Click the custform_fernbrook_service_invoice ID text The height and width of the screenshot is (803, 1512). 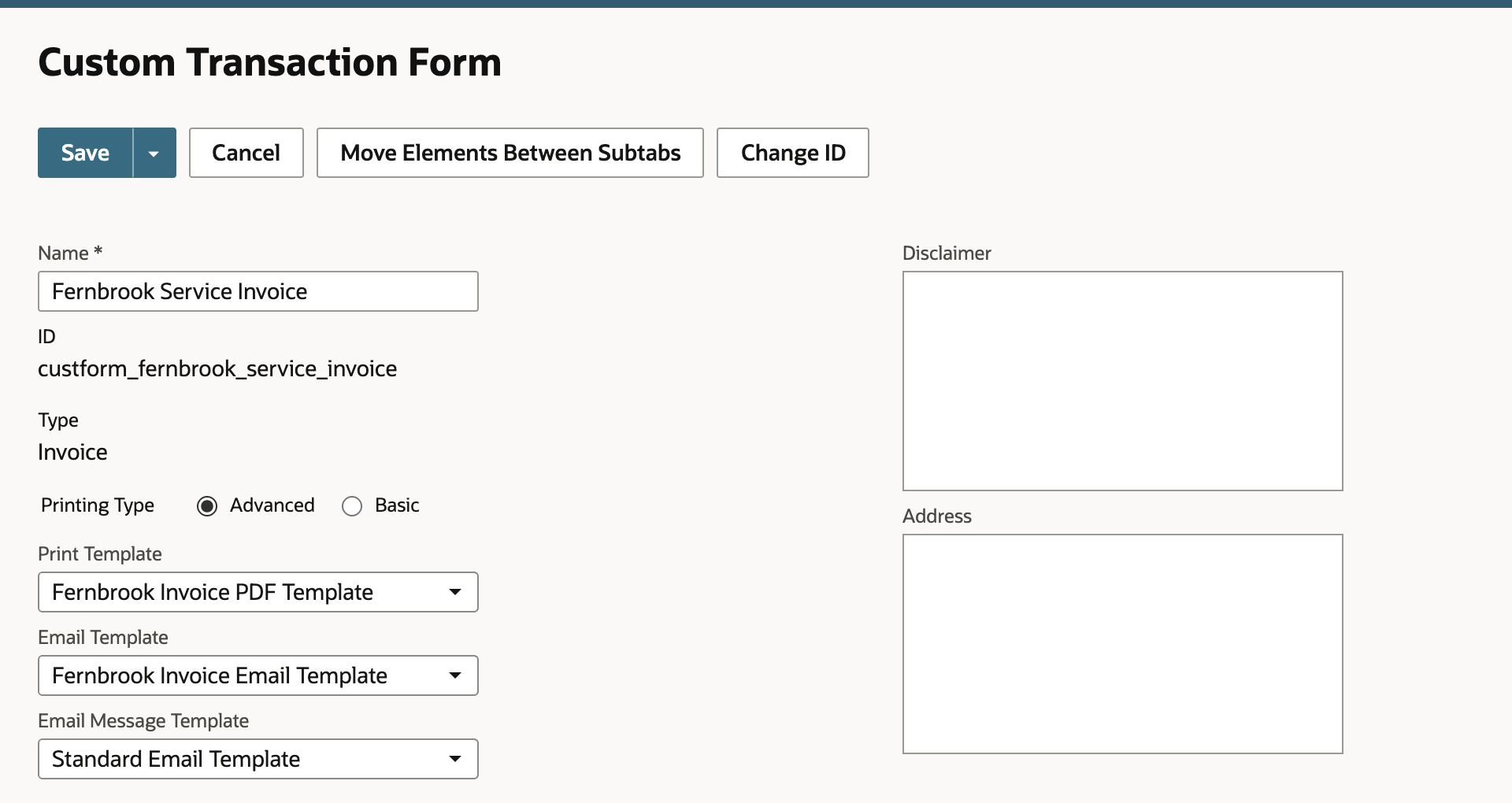[217, 368]
